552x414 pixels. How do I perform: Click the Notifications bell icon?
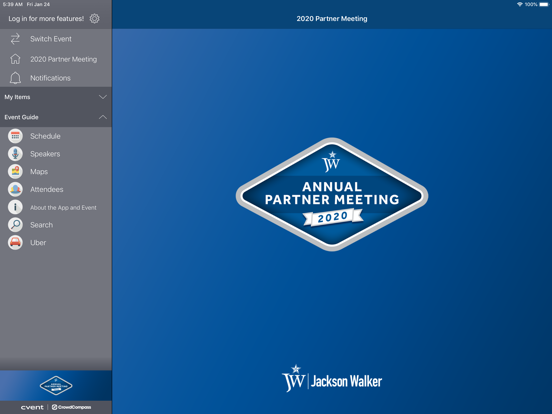[15, 78]
